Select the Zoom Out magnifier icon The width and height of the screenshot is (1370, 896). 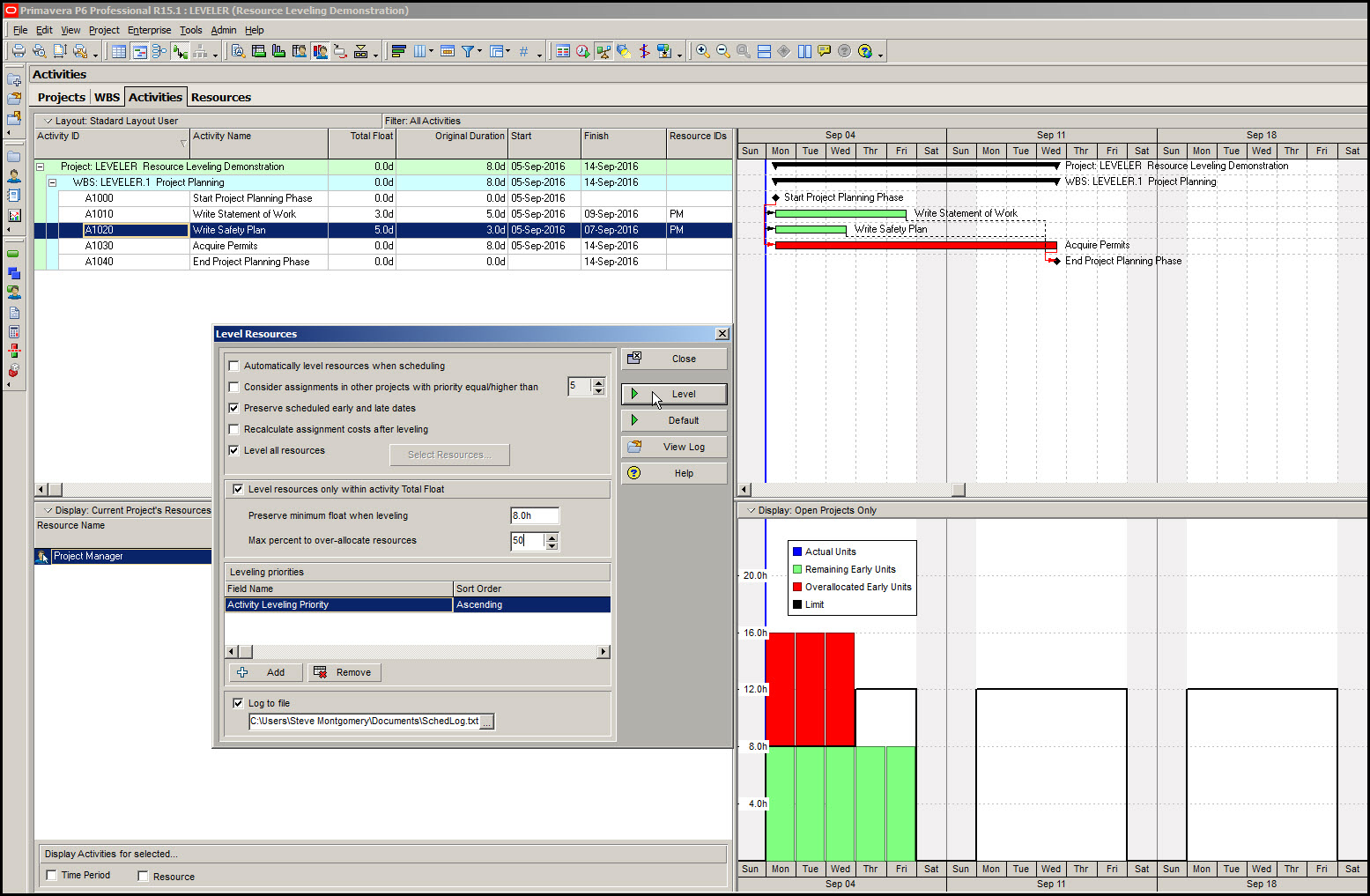click(x=722, y=51)
